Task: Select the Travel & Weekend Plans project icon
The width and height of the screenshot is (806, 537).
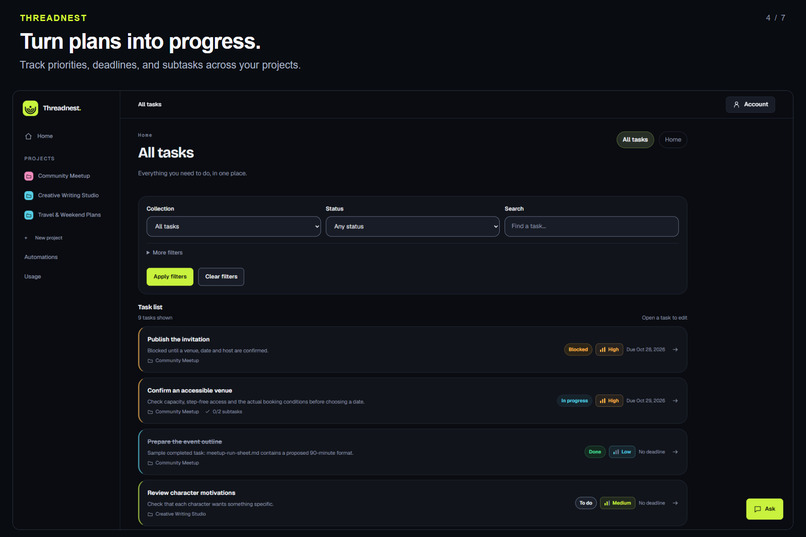Action: pyautogui.click(x=29, y=215)
